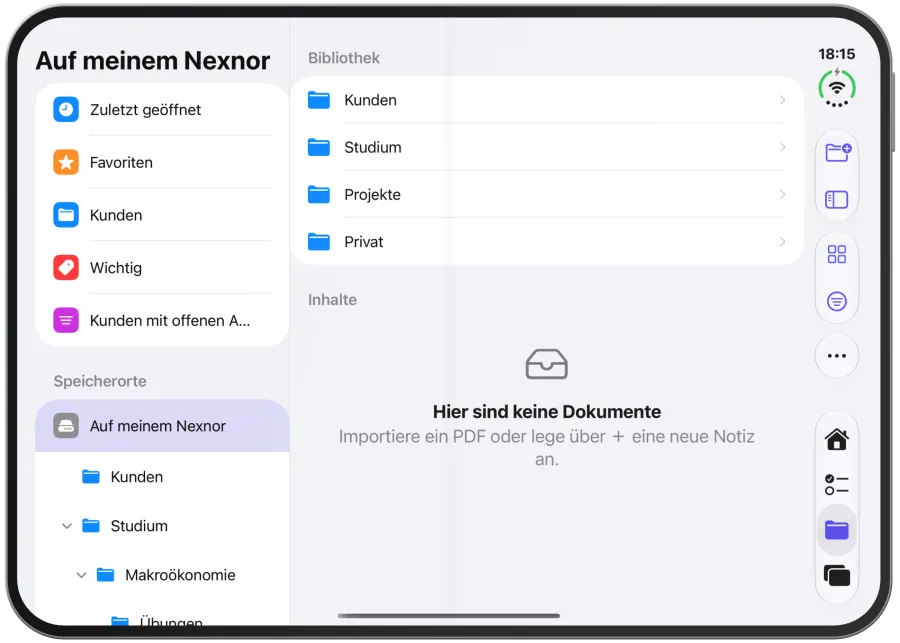Open Studium via its right chevron
Screen dimensions: 900x643
(782, 147)
